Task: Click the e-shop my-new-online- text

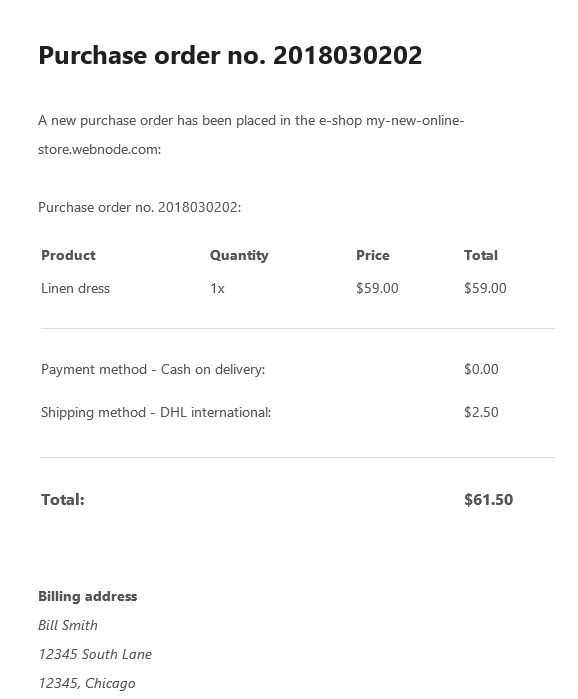Action: point(391,121)
